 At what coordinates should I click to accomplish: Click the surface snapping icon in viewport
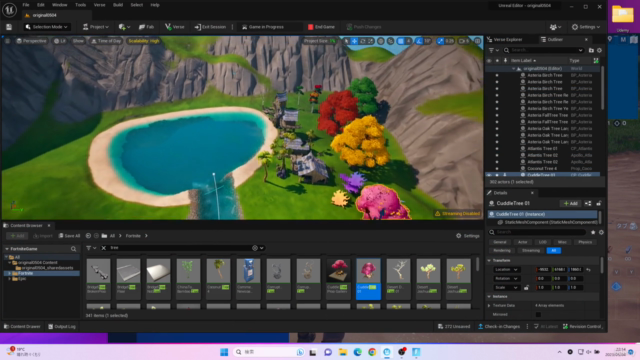point(391,41)
